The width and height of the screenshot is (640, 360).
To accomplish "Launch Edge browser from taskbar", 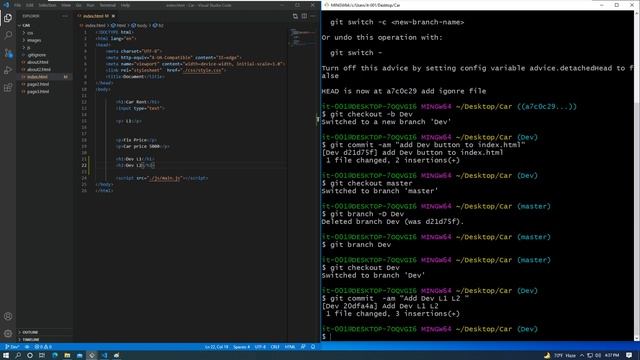I will click(55, 356).
